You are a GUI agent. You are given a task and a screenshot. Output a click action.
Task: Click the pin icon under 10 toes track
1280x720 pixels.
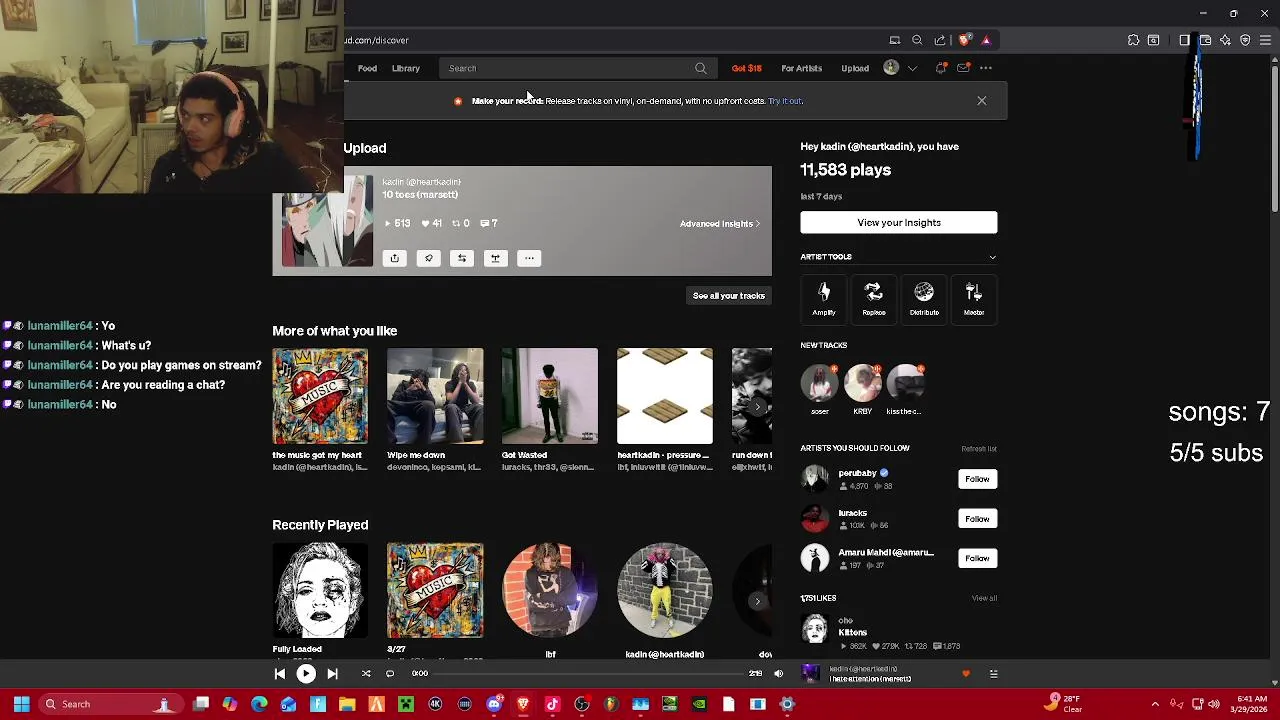tap(428, 258)
